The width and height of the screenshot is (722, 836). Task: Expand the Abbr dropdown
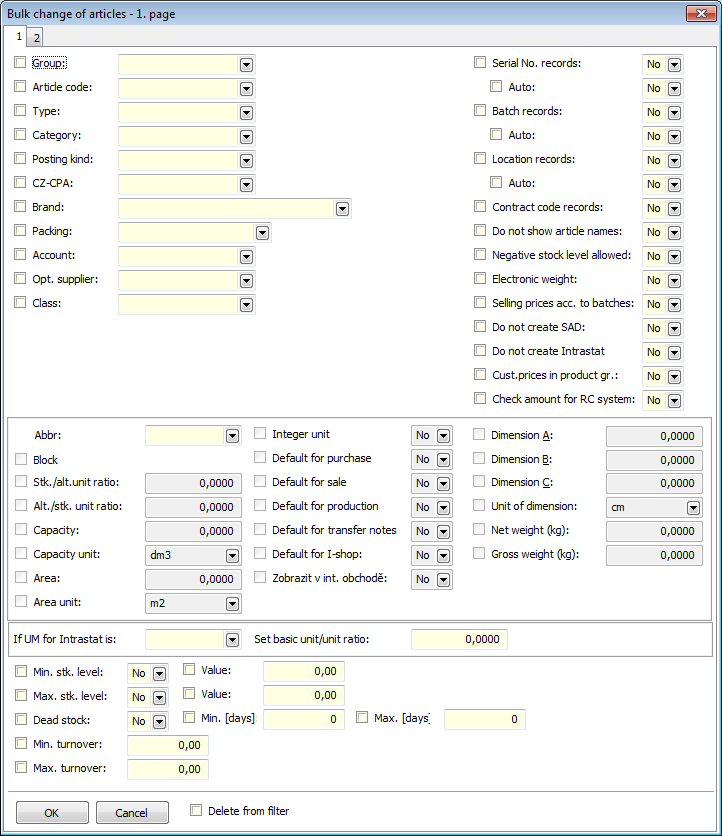pos(232,436)
